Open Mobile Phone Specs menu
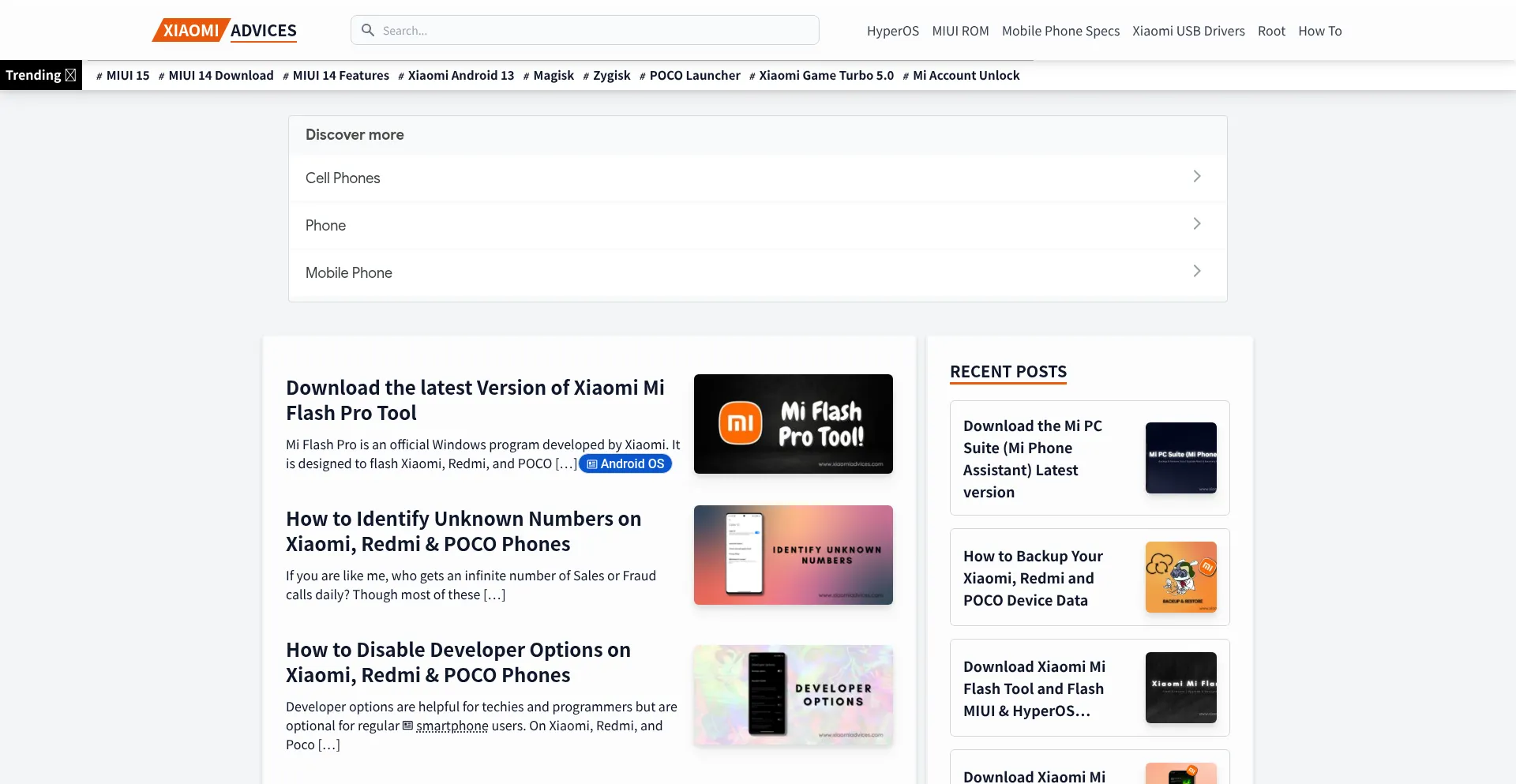 1060,31
